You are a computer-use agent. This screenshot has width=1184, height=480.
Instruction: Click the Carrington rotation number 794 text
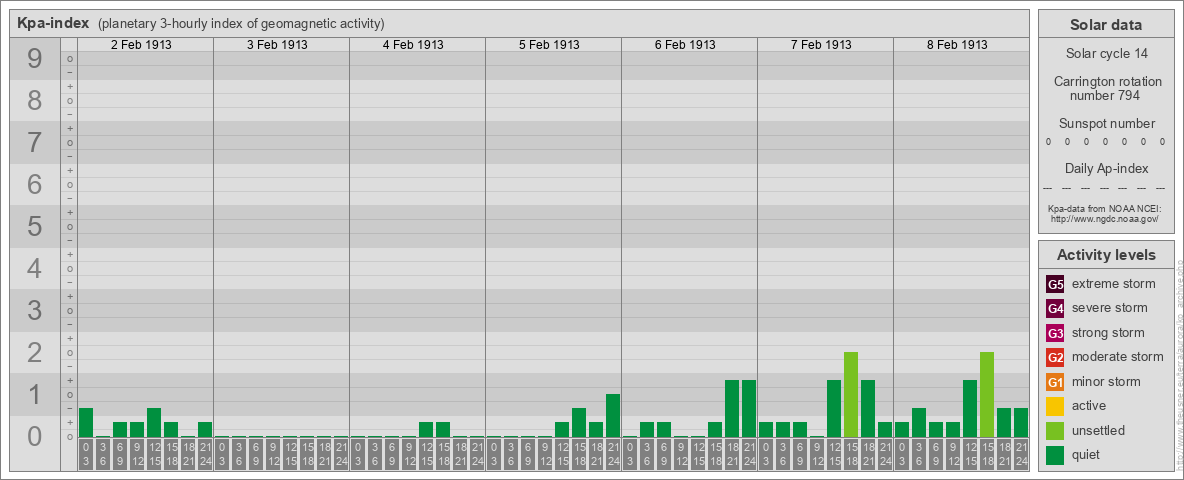1106,88
